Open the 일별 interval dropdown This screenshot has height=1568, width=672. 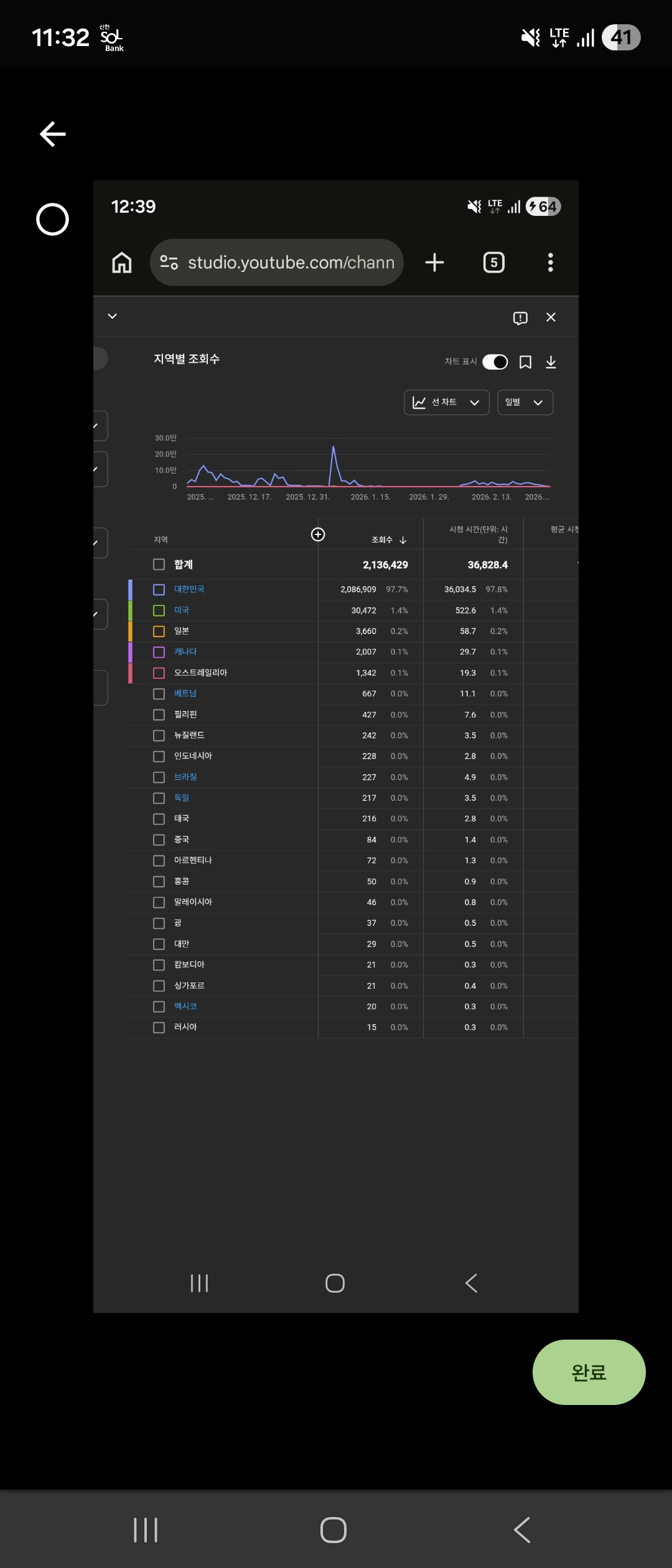[525, 403]
